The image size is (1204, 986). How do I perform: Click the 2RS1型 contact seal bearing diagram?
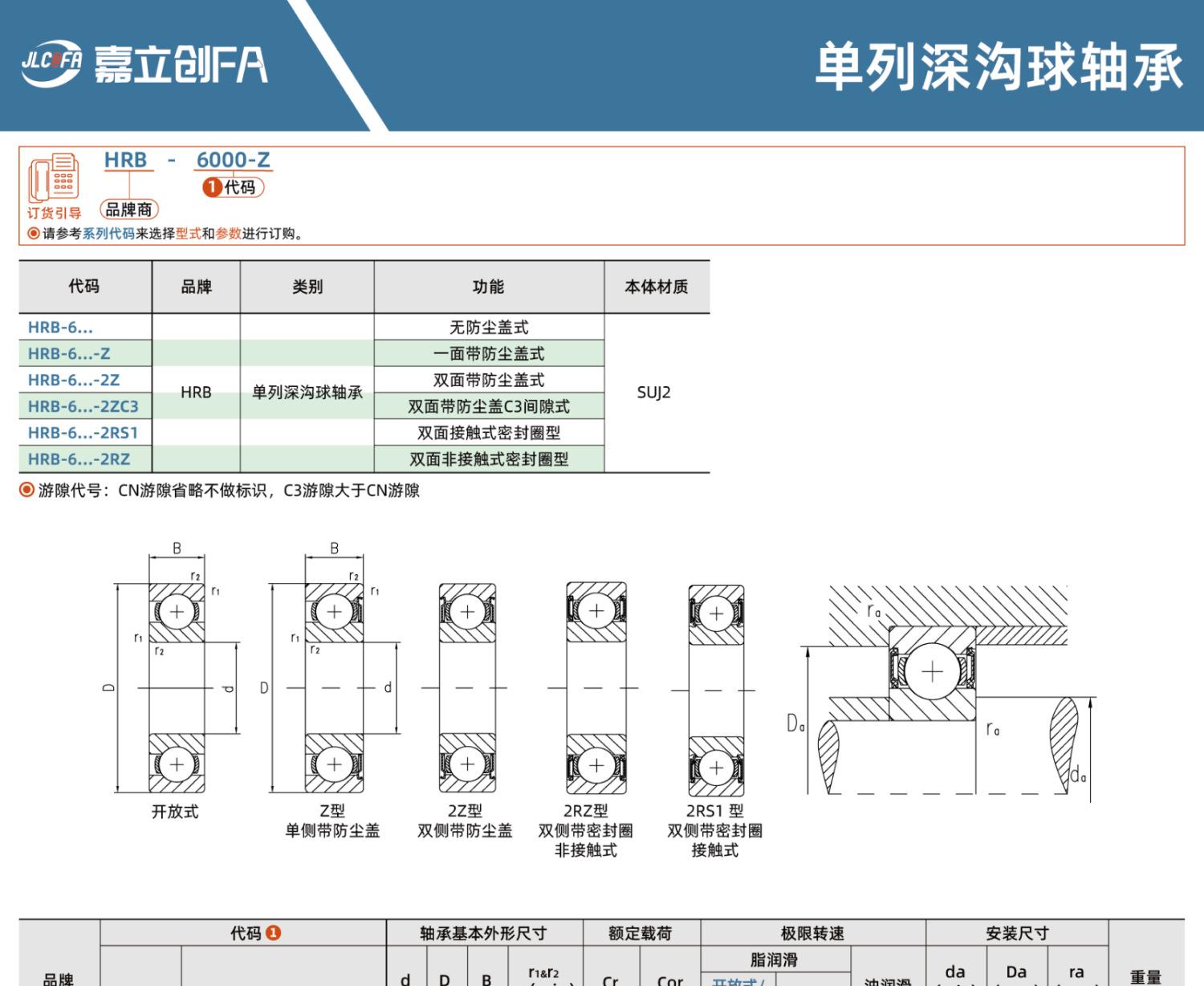[x=715, y=690]
